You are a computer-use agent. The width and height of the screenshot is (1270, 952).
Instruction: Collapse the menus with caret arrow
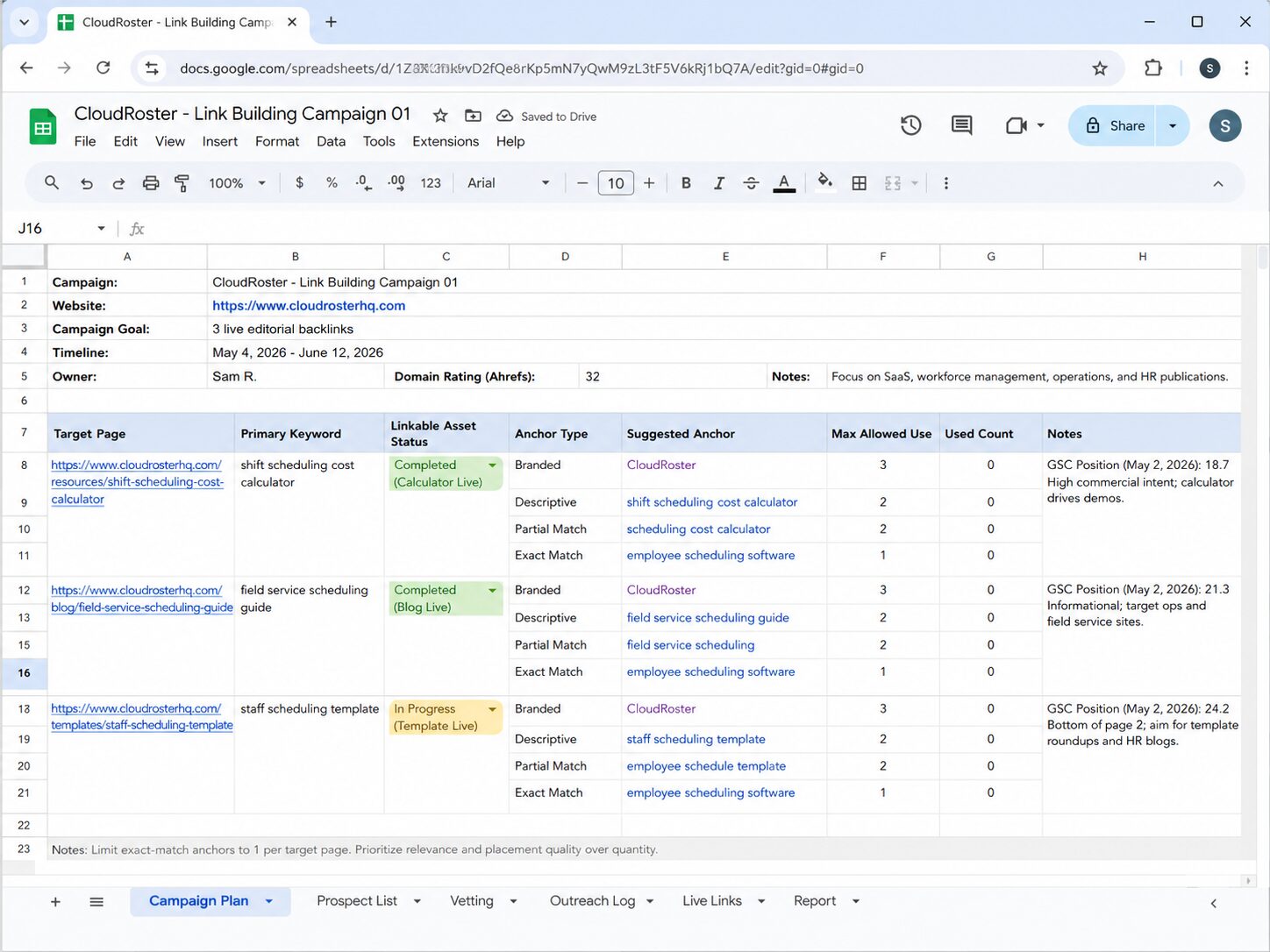coord(1218,183)
